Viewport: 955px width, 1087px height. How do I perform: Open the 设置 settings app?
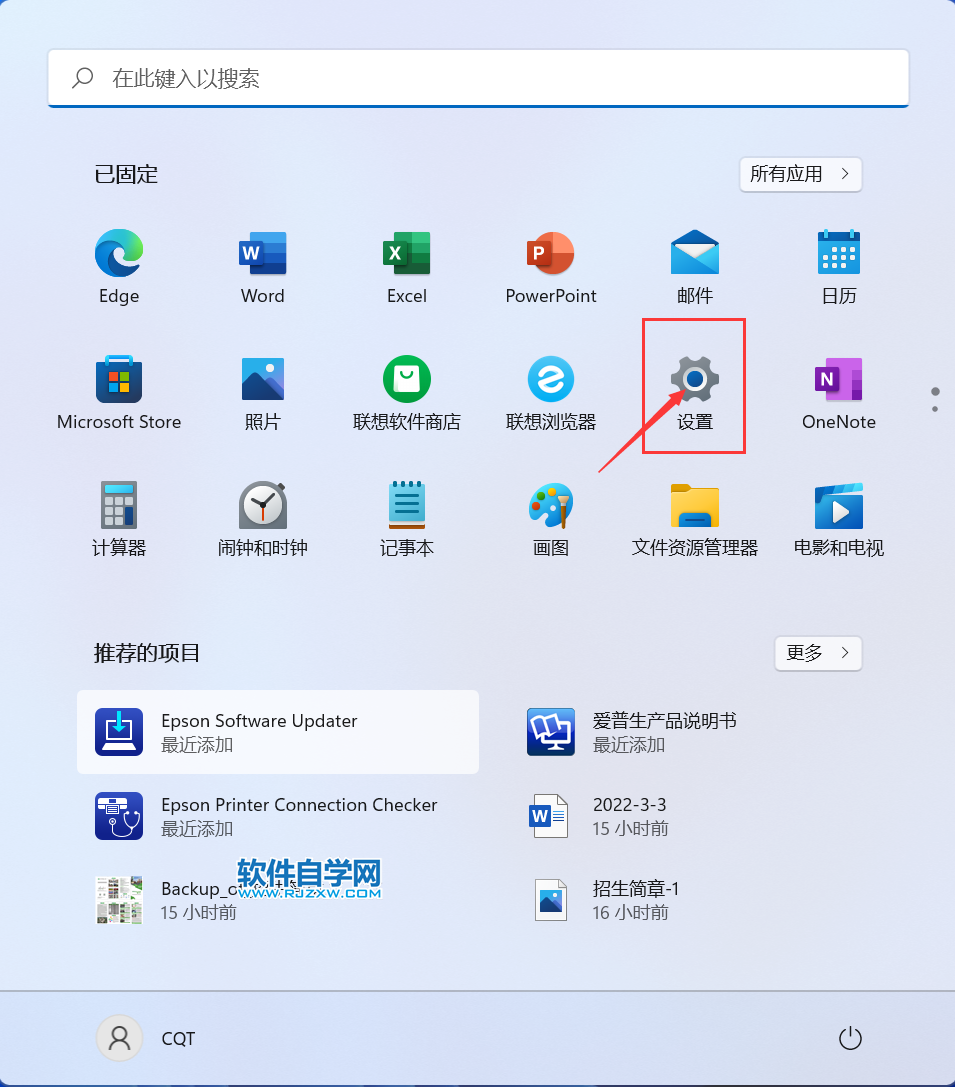(x=694, y=393)
